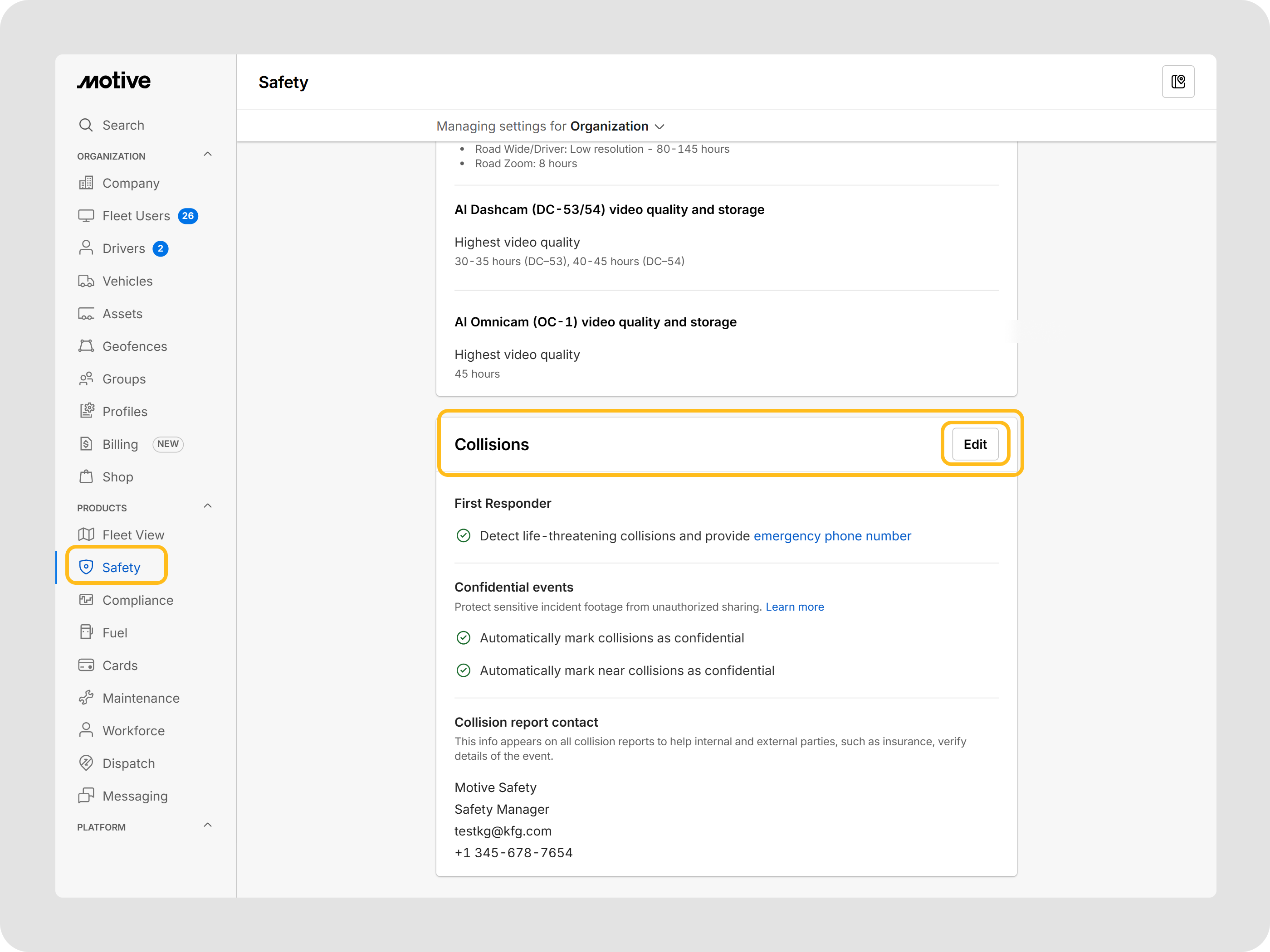Screen dimensions: 1270x952
Task: Click Learn more under Confidential events
Action: pos(794,607)
